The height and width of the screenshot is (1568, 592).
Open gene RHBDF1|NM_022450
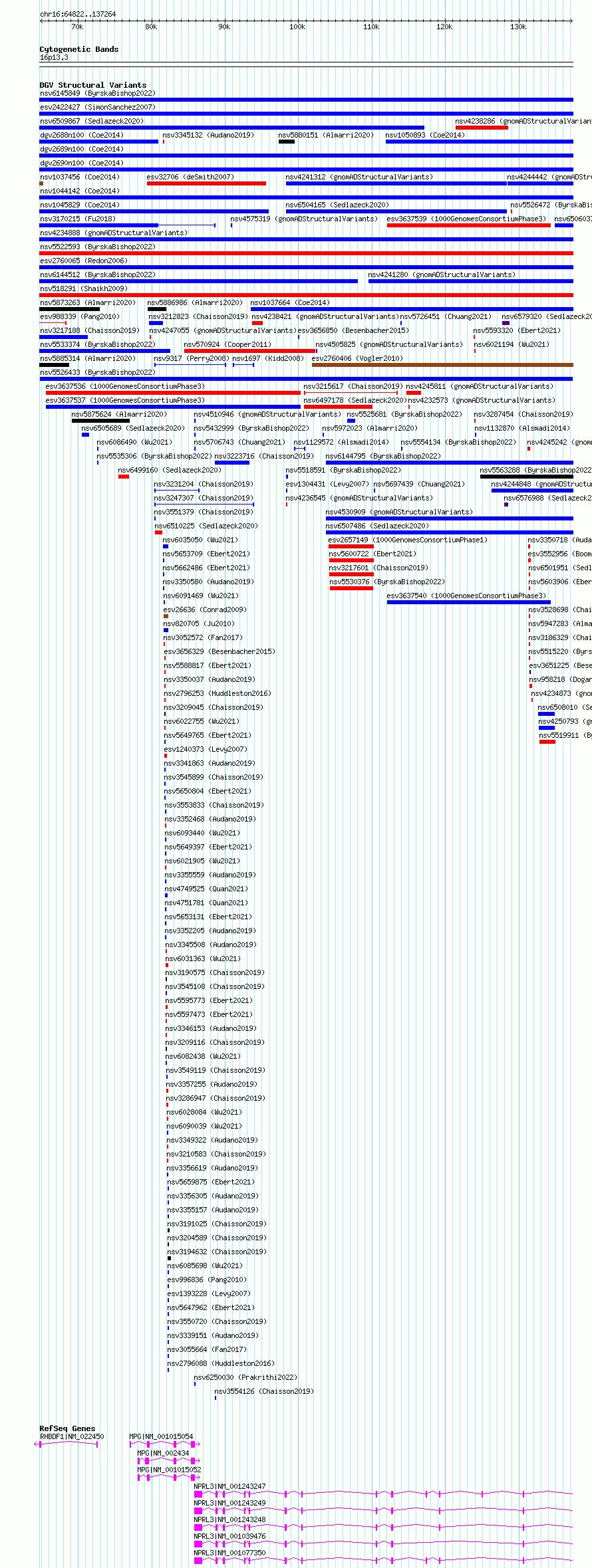[72, 1436]
